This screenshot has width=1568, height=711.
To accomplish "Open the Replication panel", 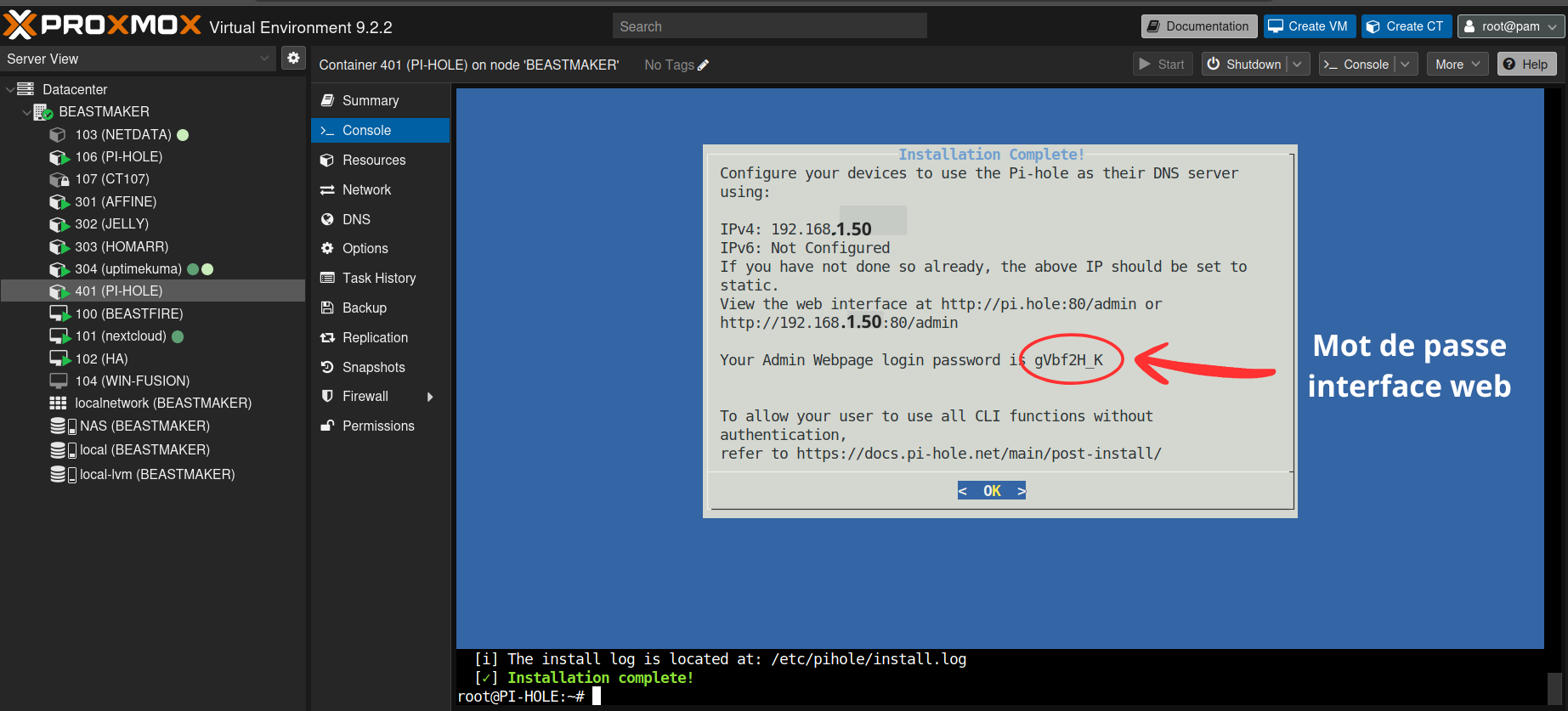I will click(x=380, y=337).
